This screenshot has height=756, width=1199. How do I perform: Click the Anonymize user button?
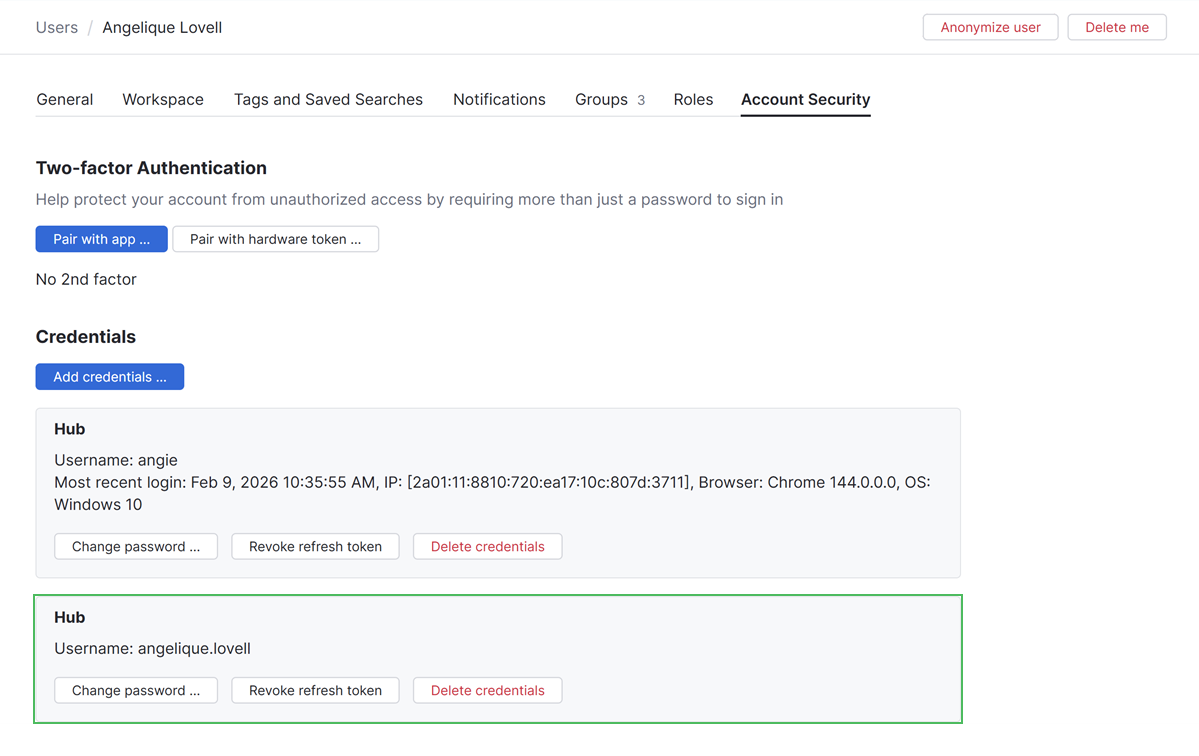[990, 27]
